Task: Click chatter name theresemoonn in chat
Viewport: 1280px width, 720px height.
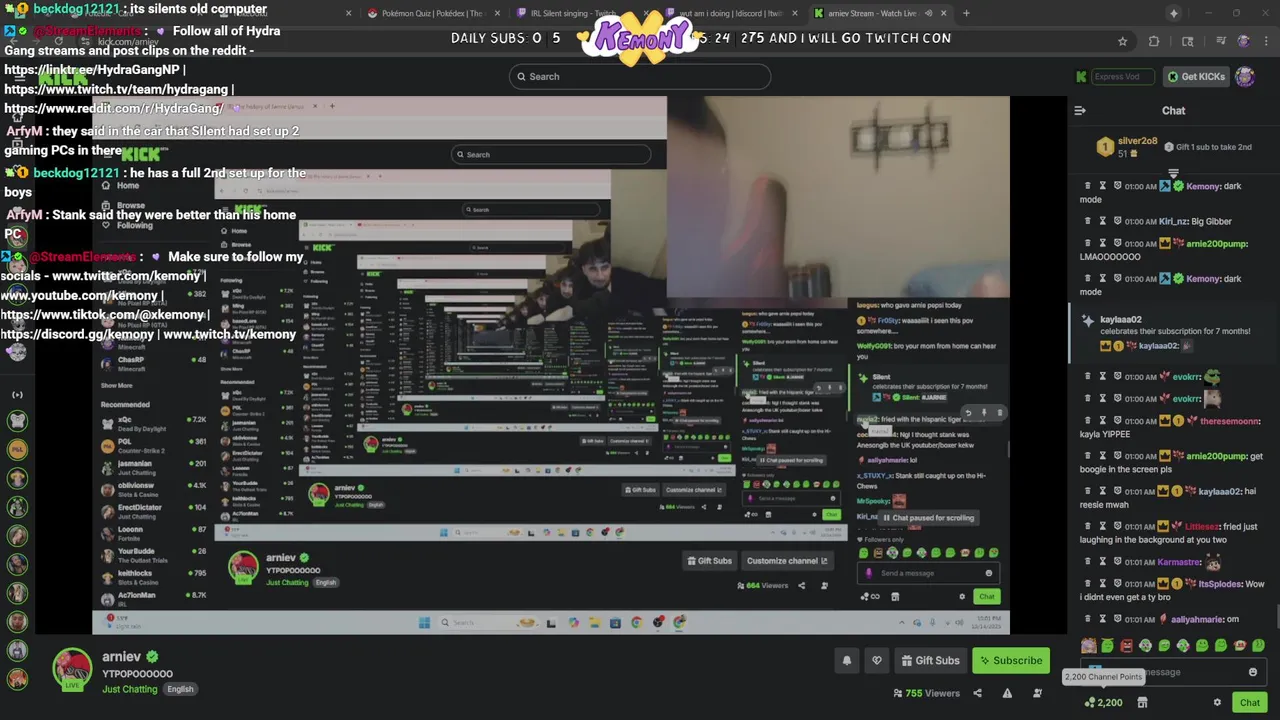Action: click(x=1230, y=421)
